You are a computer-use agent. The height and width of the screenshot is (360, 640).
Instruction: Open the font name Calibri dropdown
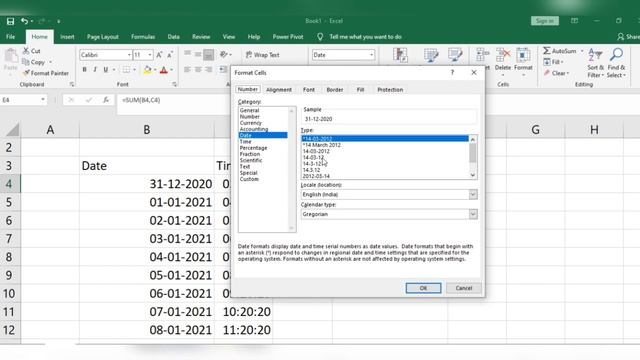tap(129, 55)
